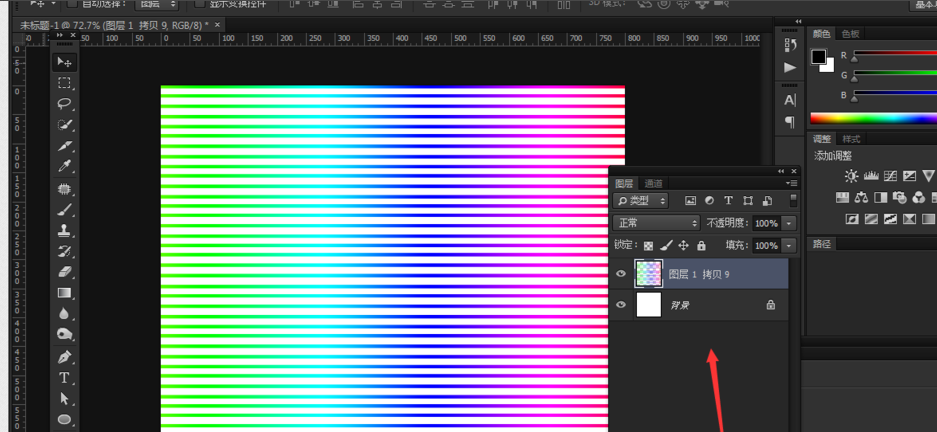
Task: Select the Horizontal Type tool
Action: 64,378
